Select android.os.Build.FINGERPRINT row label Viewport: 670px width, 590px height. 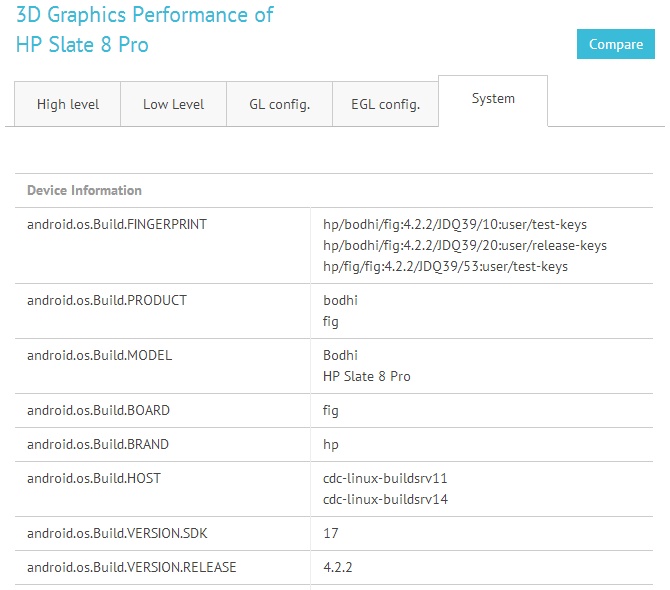pyautogui.click(x=117, y=224)
